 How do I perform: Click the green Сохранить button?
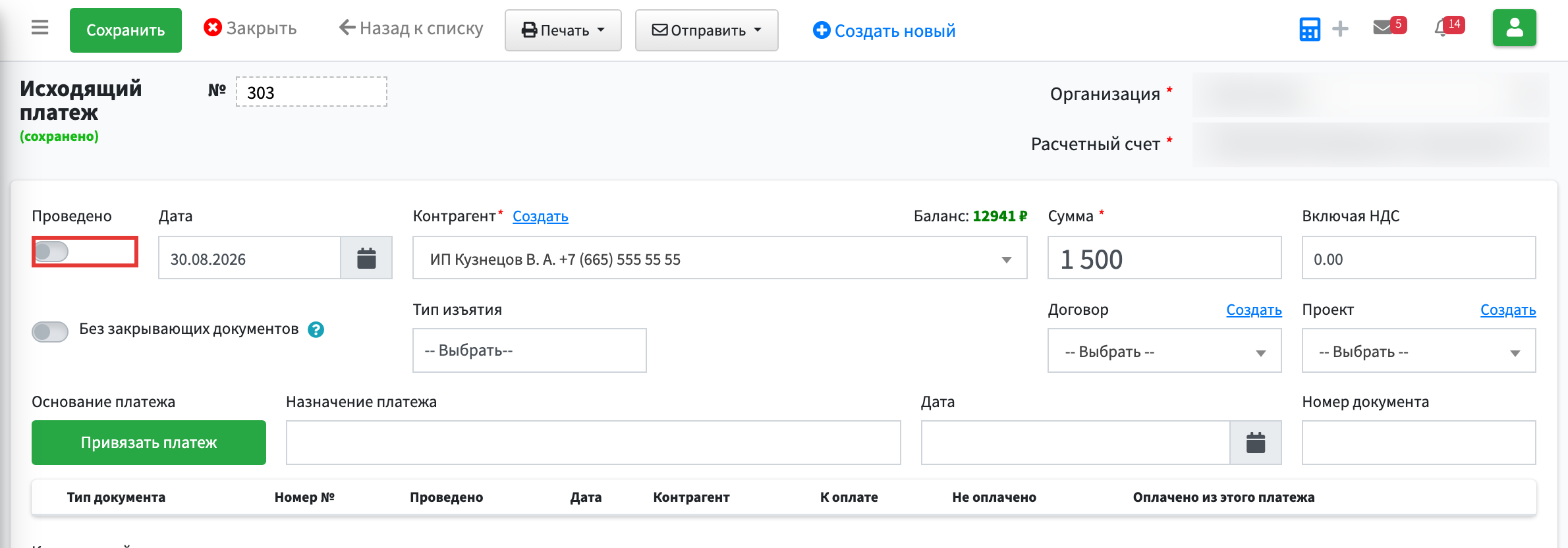tap(126, 30)
